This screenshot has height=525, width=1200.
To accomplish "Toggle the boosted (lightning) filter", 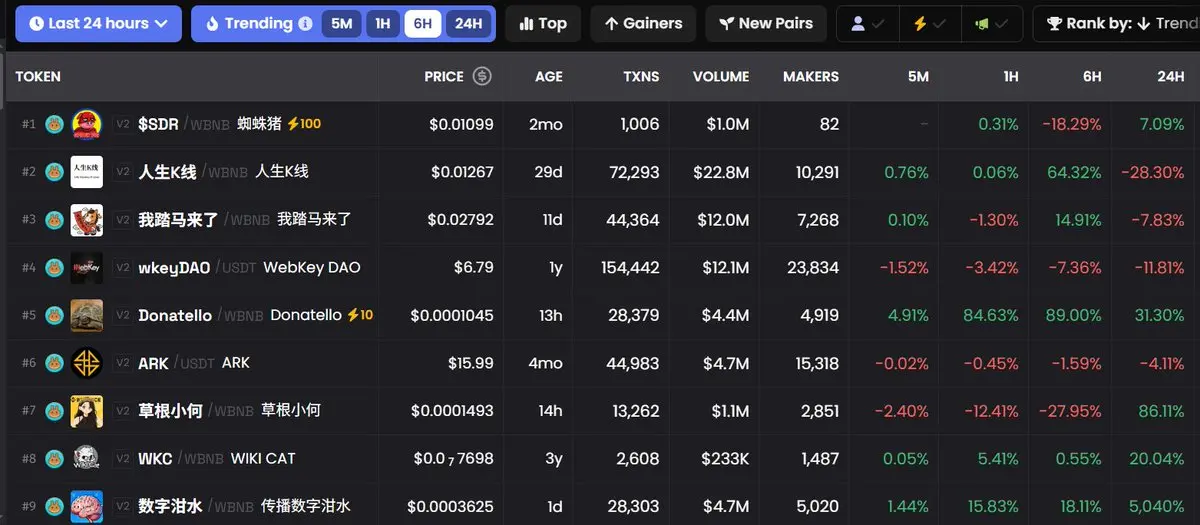I will 929,23.
